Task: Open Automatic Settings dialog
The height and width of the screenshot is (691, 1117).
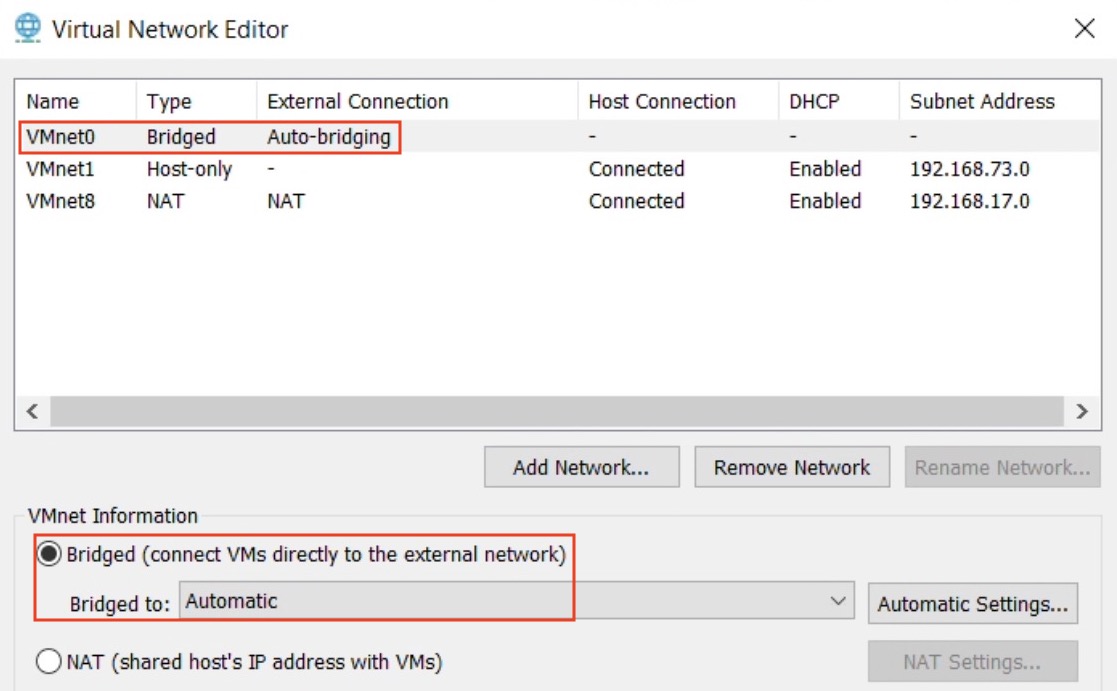Action: point(972,604)
